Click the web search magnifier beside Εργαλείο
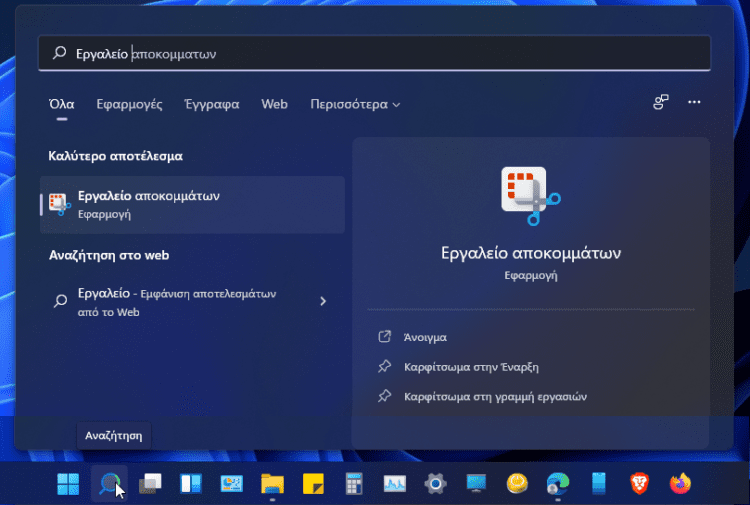This screenshot has width=750, height=505. 60,301
